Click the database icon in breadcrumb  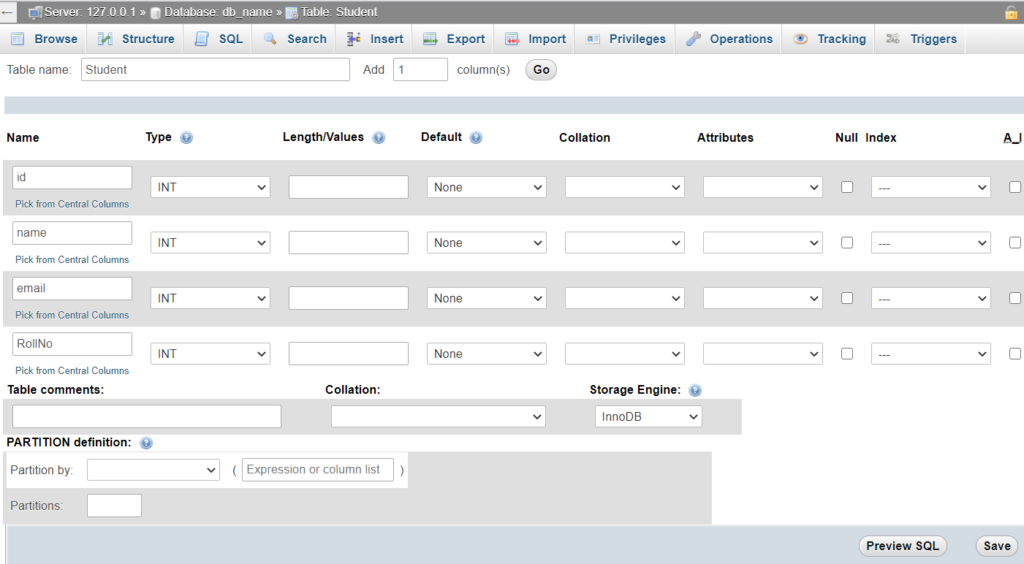point(155,13)
